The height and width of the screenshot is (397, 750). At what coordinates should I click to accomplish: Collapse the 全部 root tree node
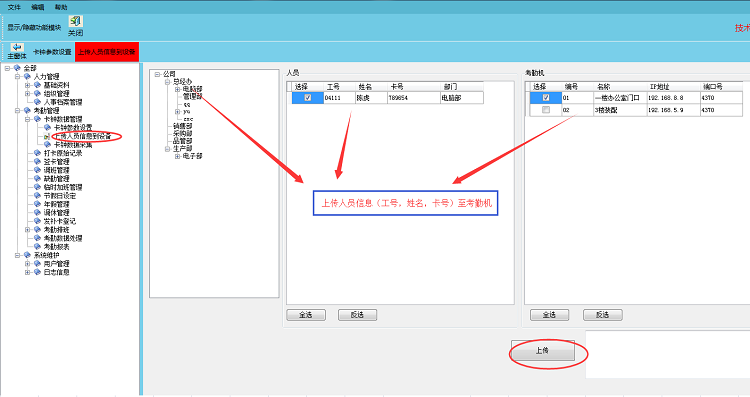pos(8,68)
